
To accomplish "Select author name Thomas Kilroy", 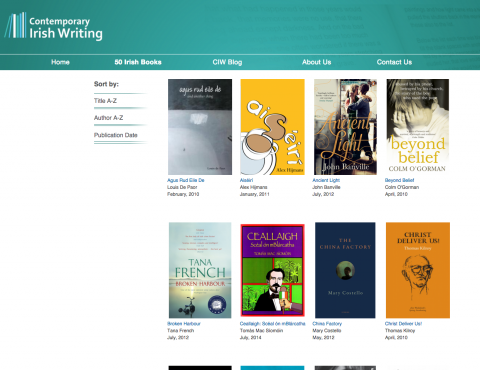I will click(x=400, y=331).
